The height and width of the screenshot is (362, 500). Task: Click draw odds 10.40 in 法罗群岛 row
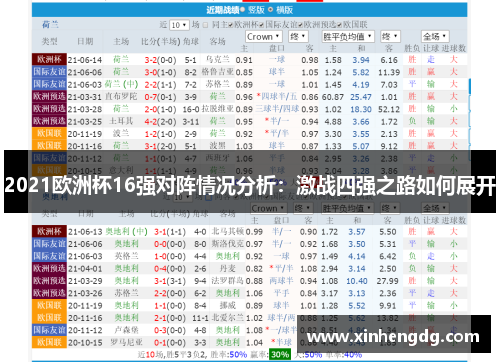tap(357, 281)
